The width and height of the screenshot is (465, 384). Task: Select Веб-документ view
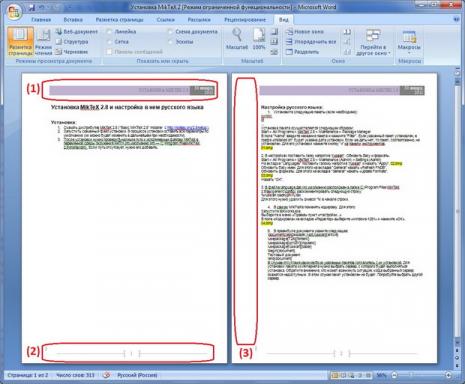point(76,32)
